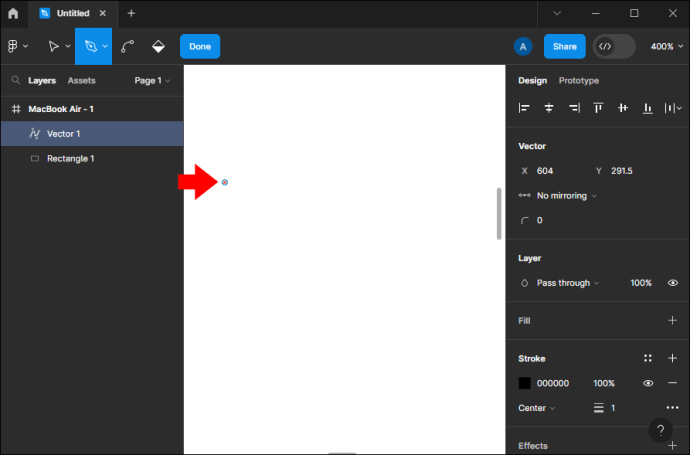This screenshot has width=690, height=455.
Task: Add a new Fill
Action: [672, 320]
